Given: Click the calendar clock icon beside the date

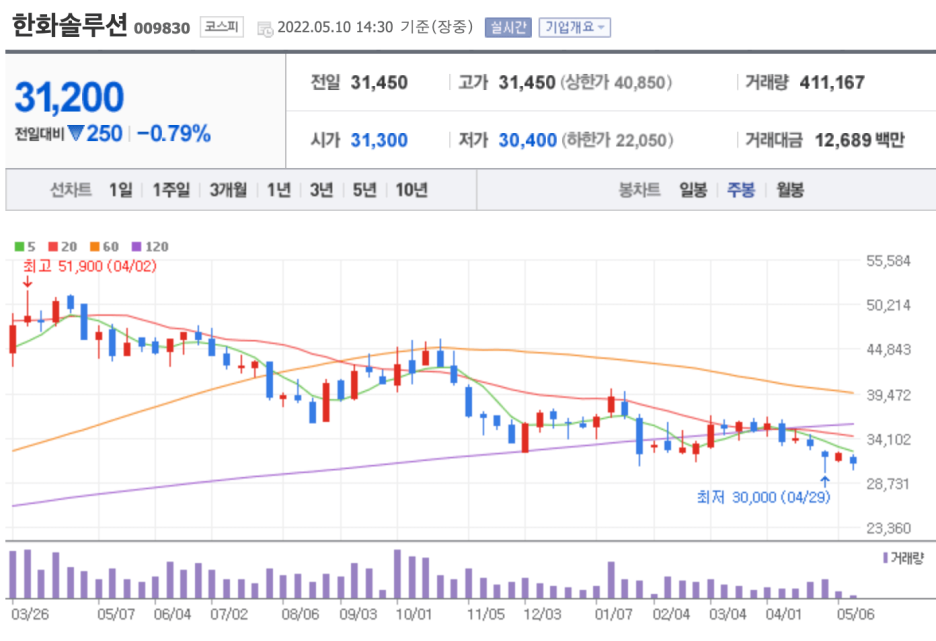Looking at the screenshot, I should point(265,29).
